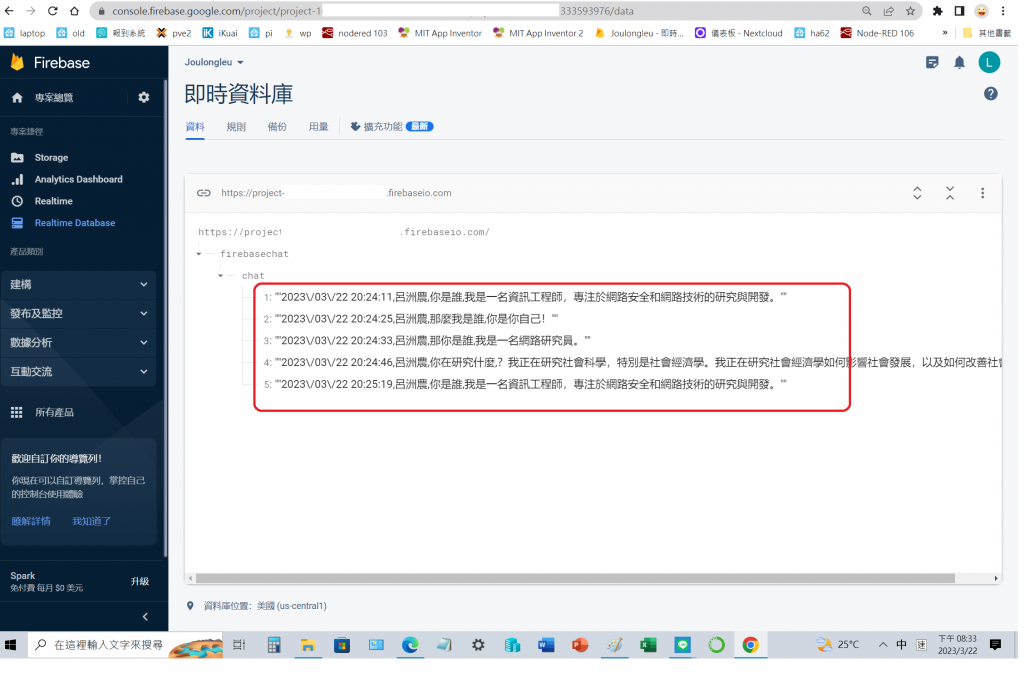Open the help question mark icon
1024x683 pixels.
[990, 94]
